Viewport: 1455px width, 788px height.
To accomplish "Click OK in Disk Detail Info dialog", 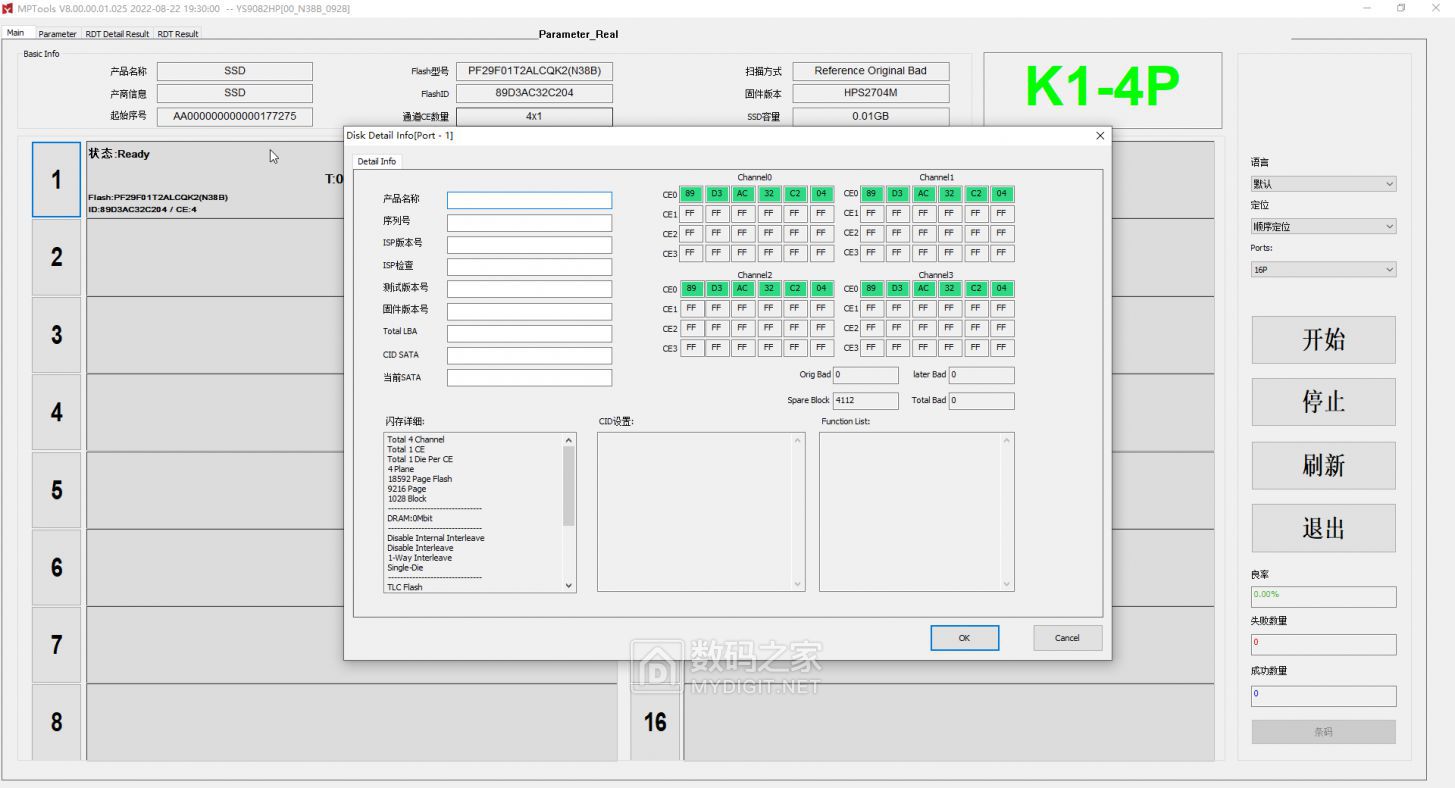I will (964, 638).
